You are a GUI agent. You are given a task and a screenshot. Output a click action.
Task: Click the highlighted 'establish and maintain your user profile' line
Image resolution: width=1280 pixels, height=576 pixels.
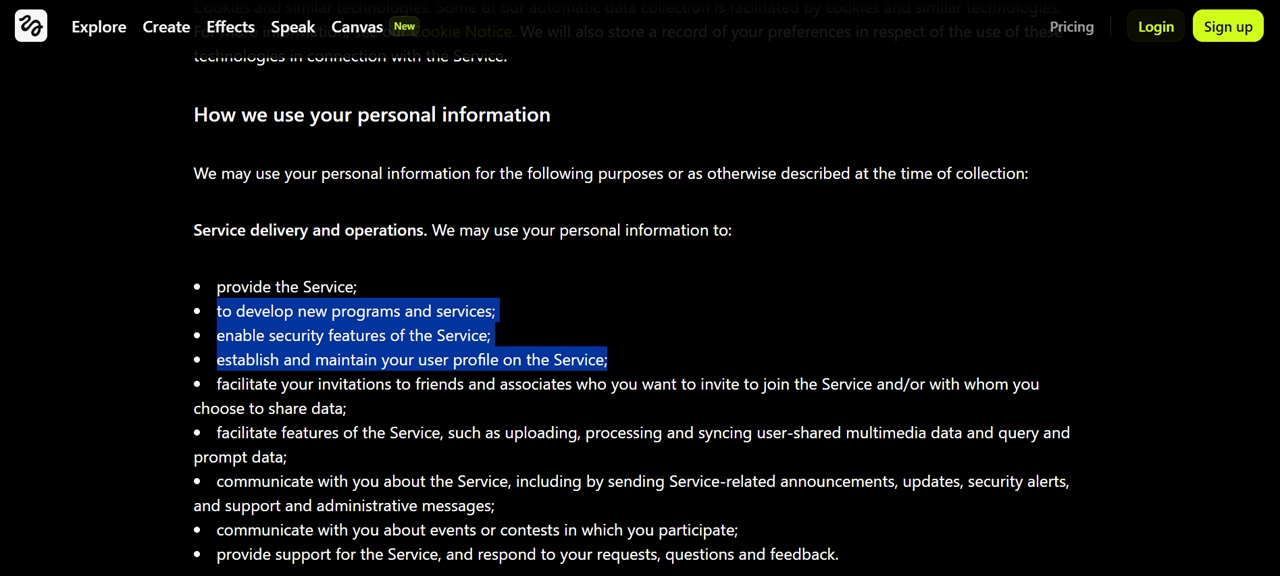pos(412,359)
